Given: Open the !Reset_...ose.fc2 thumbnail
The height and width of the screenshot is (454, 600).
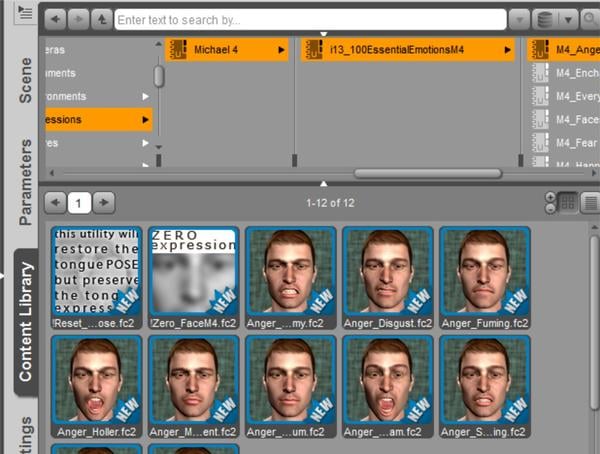Looking at the screenshot, I should [96, 278].
